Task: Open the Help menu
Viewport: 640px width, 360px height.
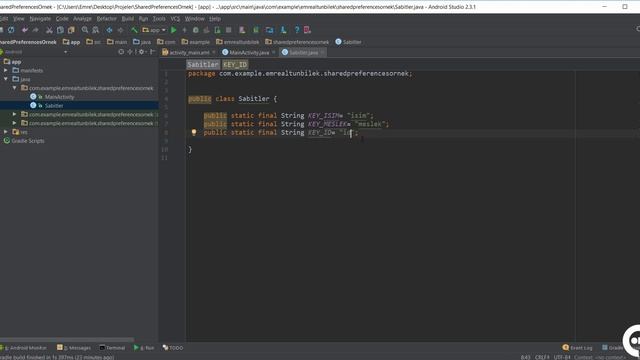Action: [x=215, y=19]
